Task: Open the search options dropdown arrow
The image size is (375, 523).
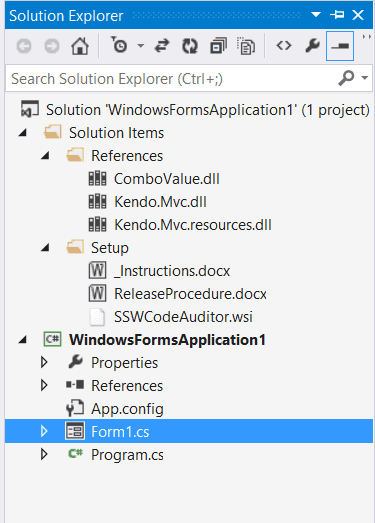Action: (365, 78)
